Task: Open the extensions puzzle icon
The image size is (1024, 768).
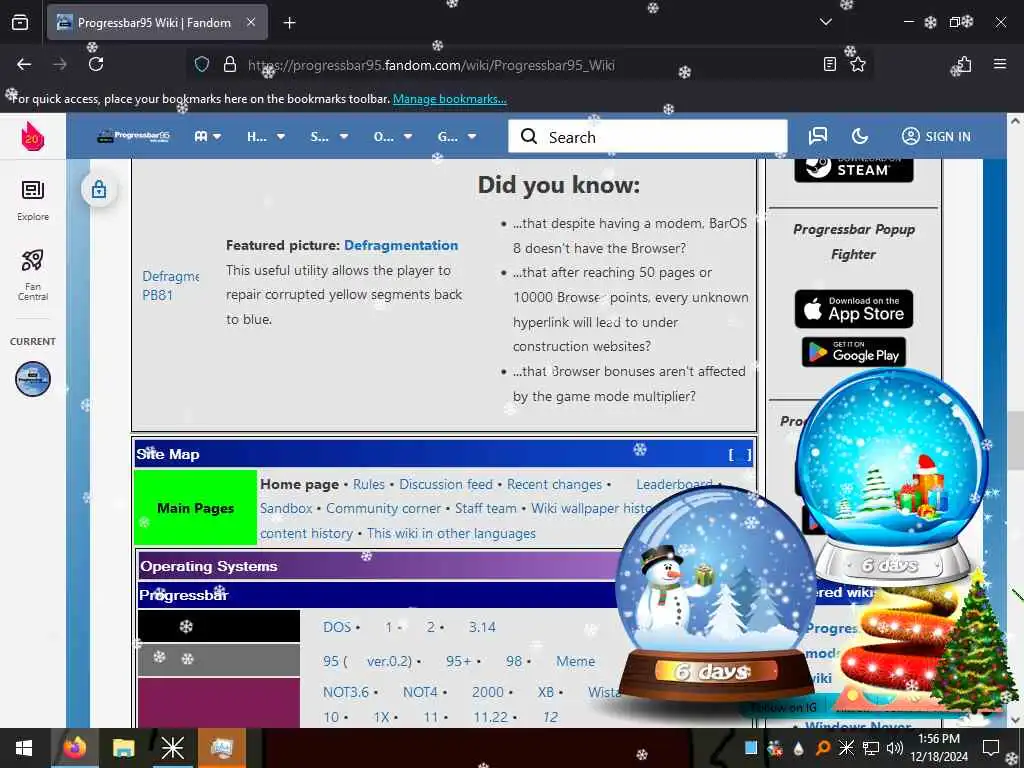Action: click(964, 64)
